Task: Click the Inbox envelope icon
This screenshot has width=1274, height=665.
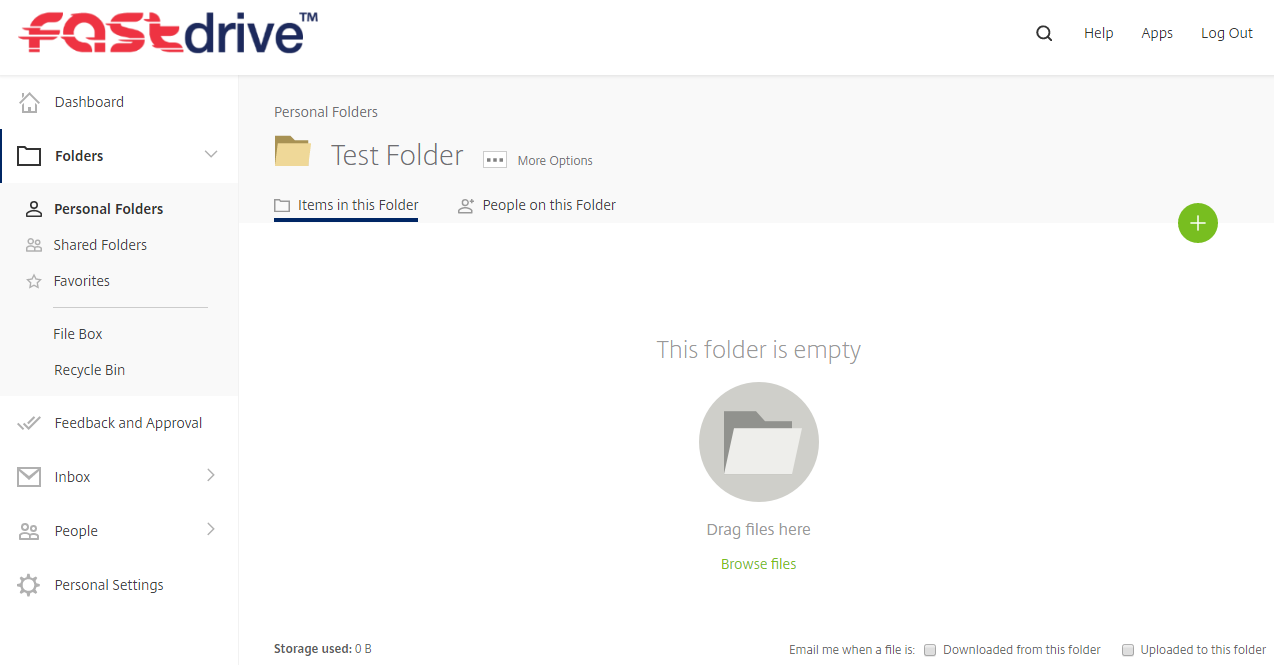Action: [29, 477]
